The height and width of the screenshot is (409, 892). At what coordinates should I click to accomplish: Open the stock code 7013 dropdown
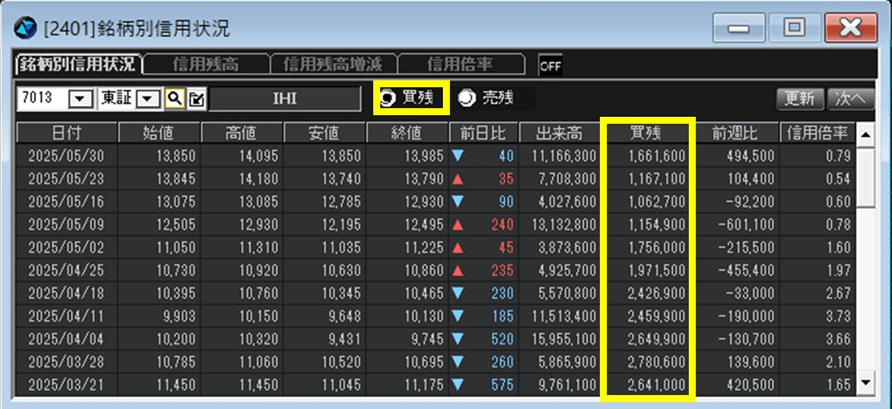pos(80,99)
